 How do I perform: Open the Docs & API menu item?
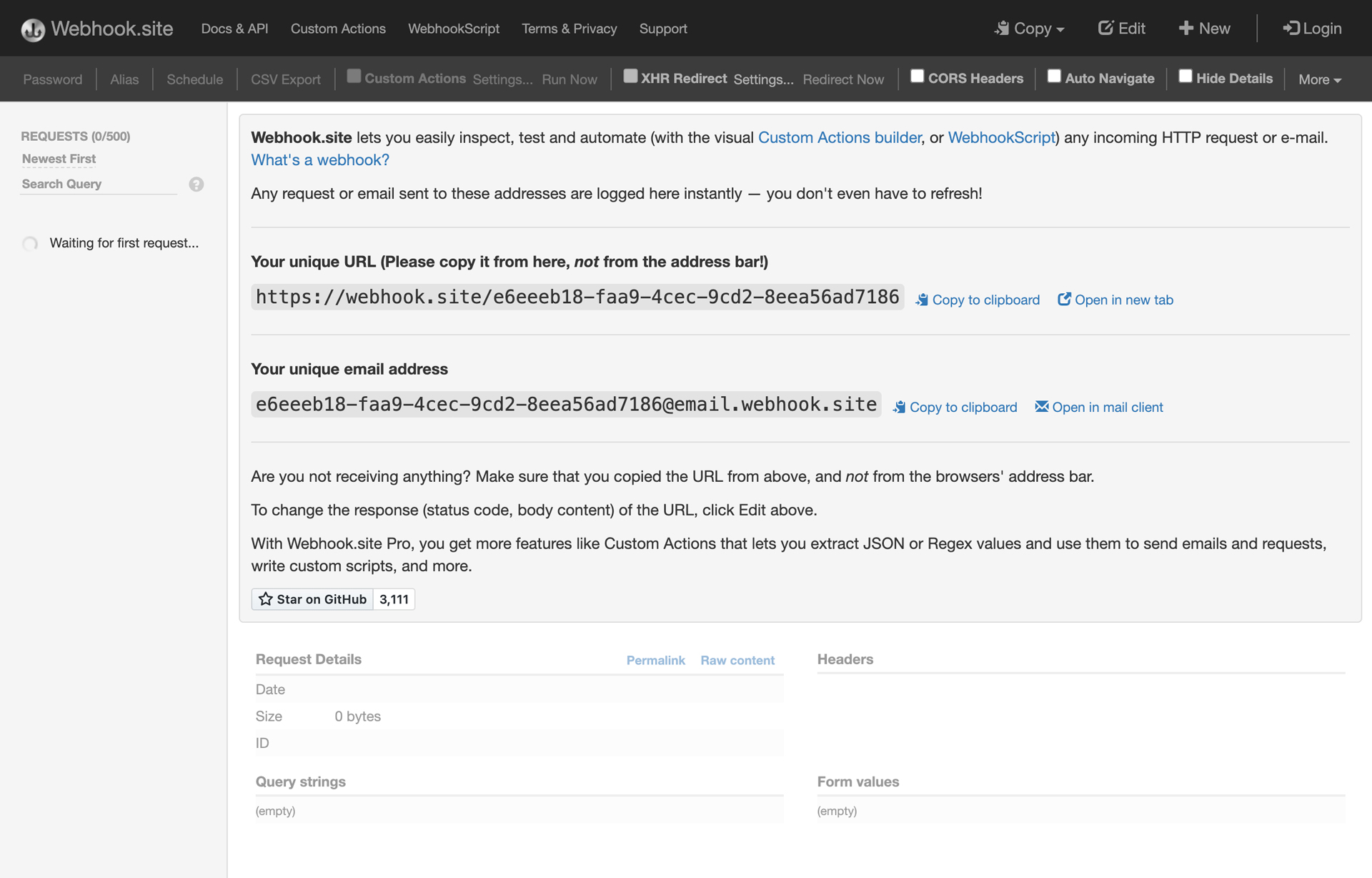[x=234, y=29]
